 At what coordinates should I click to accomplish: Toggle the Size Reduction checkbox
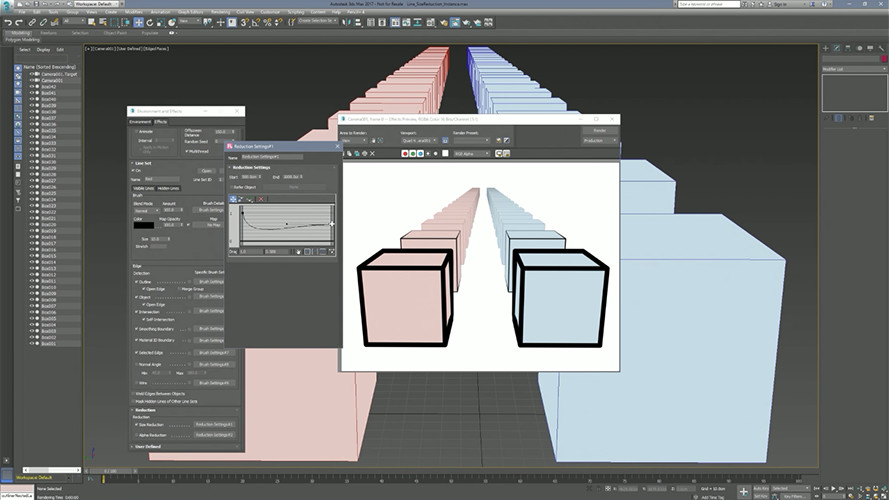(137, 425)
